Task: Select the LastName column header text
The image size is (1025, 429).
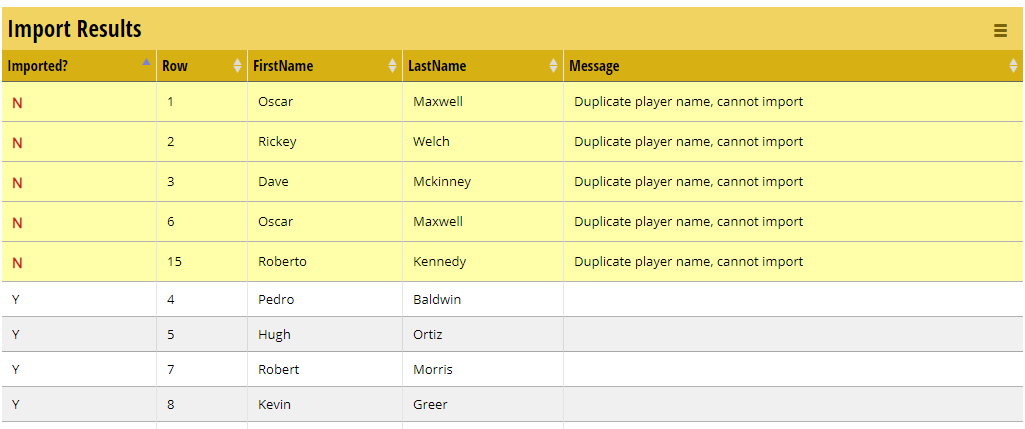Action: point(437,66)
